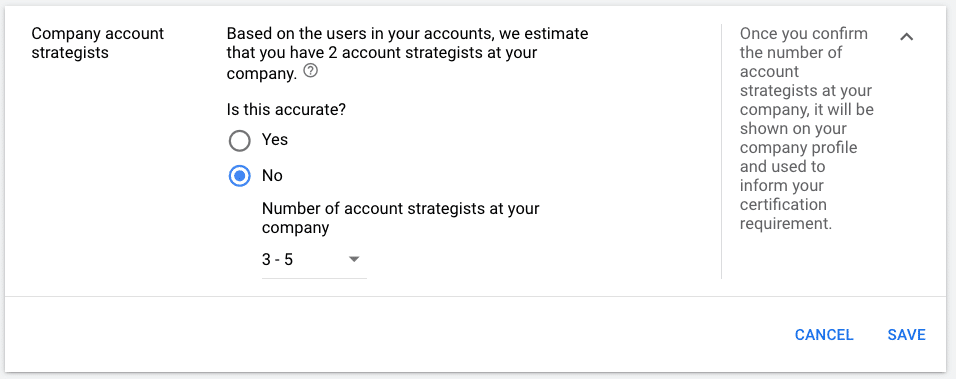This screenshot has width=956, height=379.
Task: Click the estimate description about 2 strategists
Action: pyautogui.click(x=407, y=52)
